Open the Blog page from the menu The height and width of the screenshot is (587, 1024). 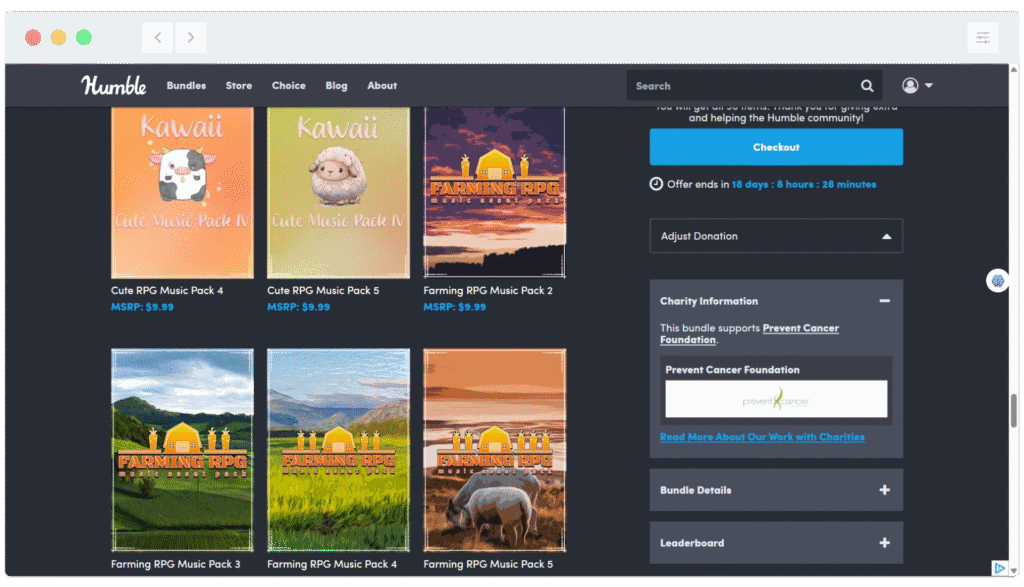coord(336,85)
